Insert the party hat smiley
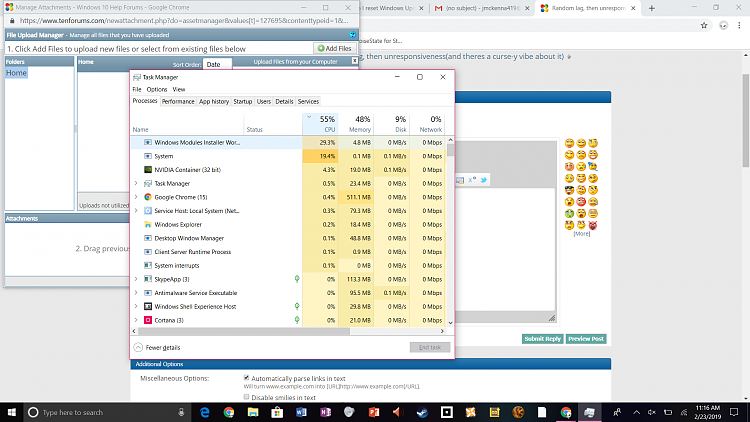 pyautogui.click(x=593, y=167)
